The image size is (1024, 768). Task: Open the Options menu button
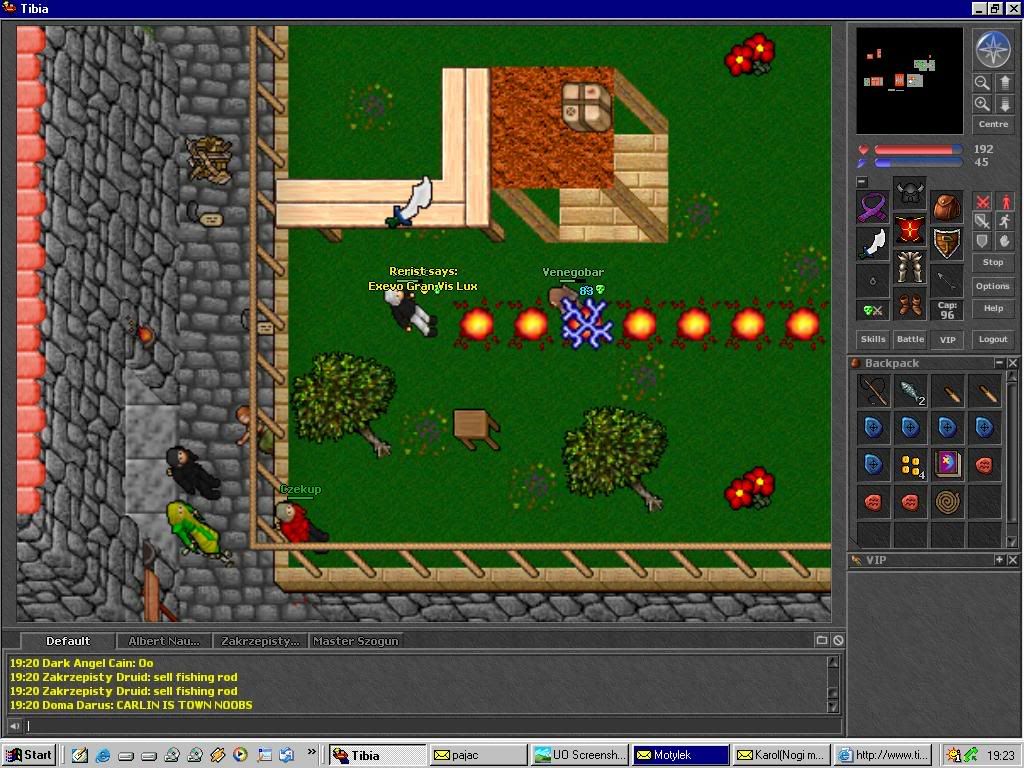tap(993, 286)
